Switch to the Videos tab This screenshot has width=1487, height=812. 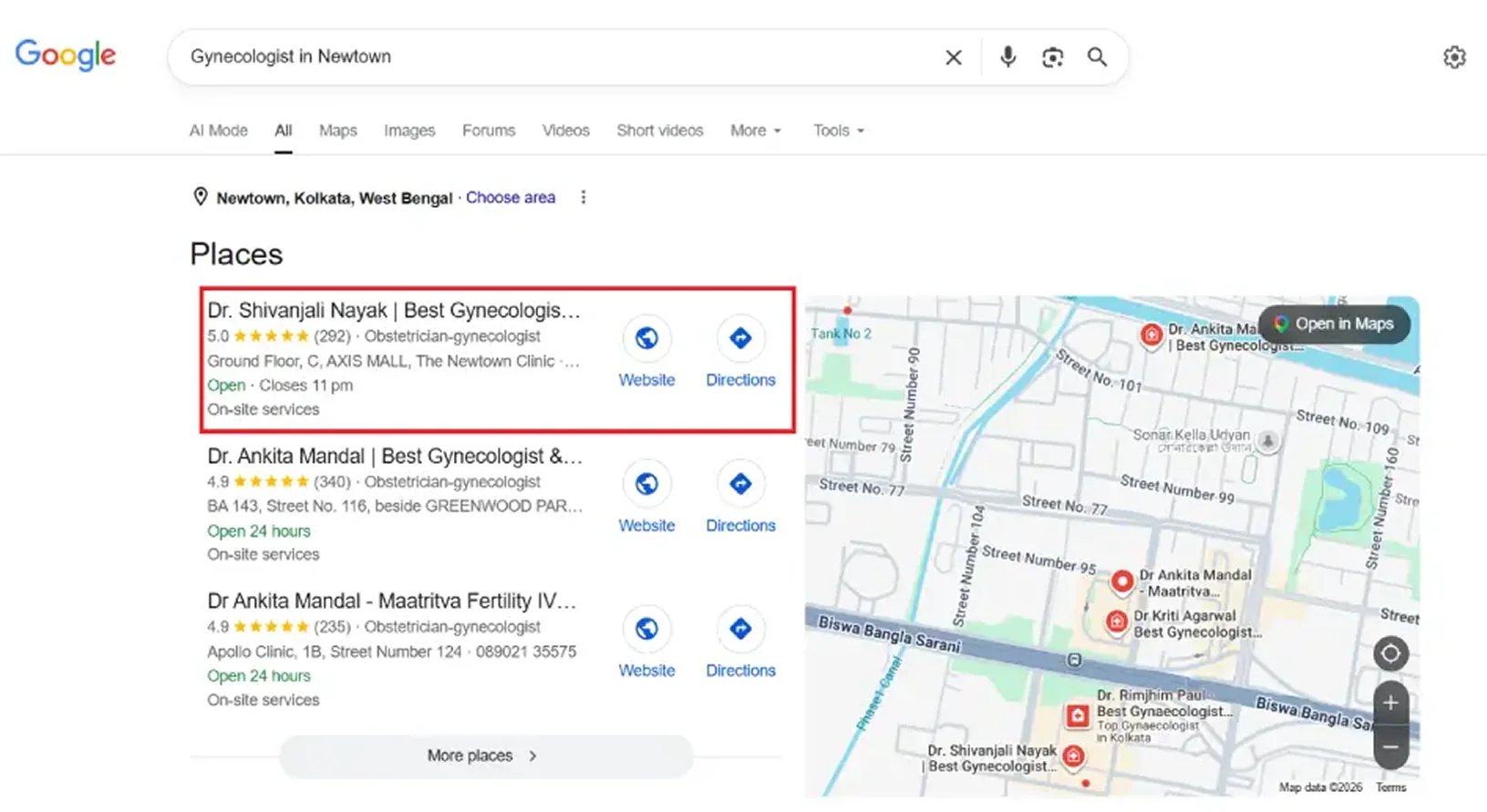coord(566,130)
